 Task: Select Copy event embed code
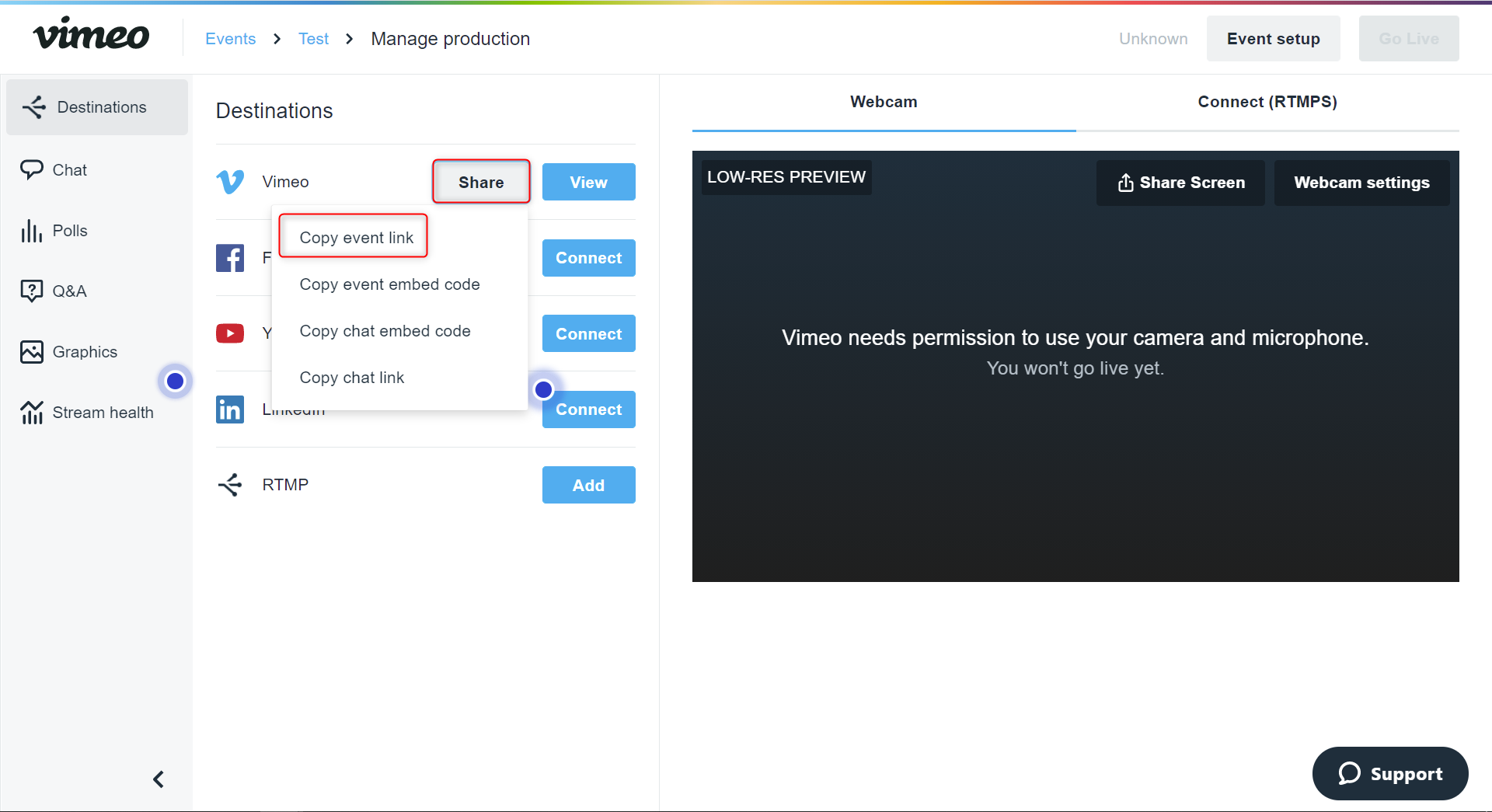(390, 284)
